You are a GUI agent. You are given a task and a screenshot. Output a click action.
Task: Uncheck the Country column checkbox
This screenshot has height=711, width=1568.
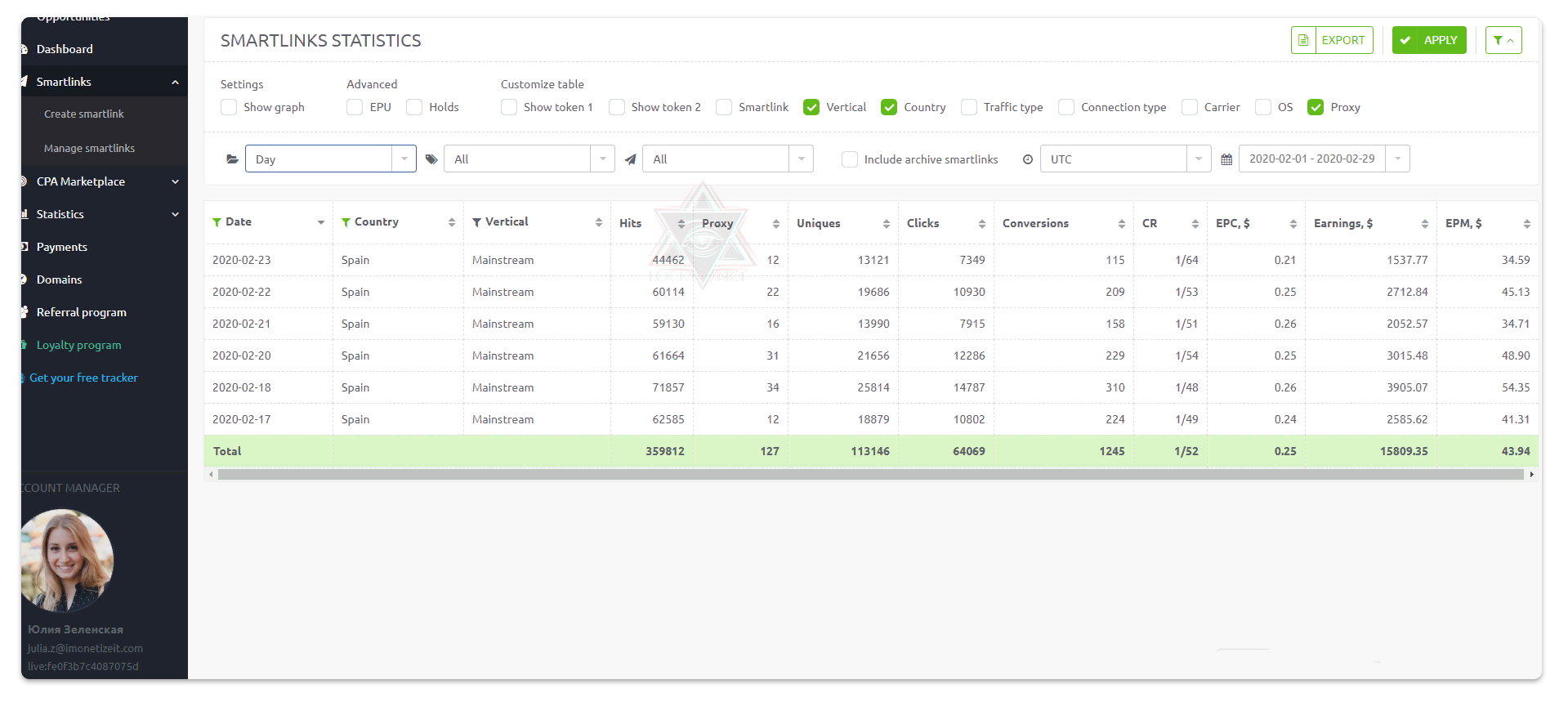(x=889, y=107)
